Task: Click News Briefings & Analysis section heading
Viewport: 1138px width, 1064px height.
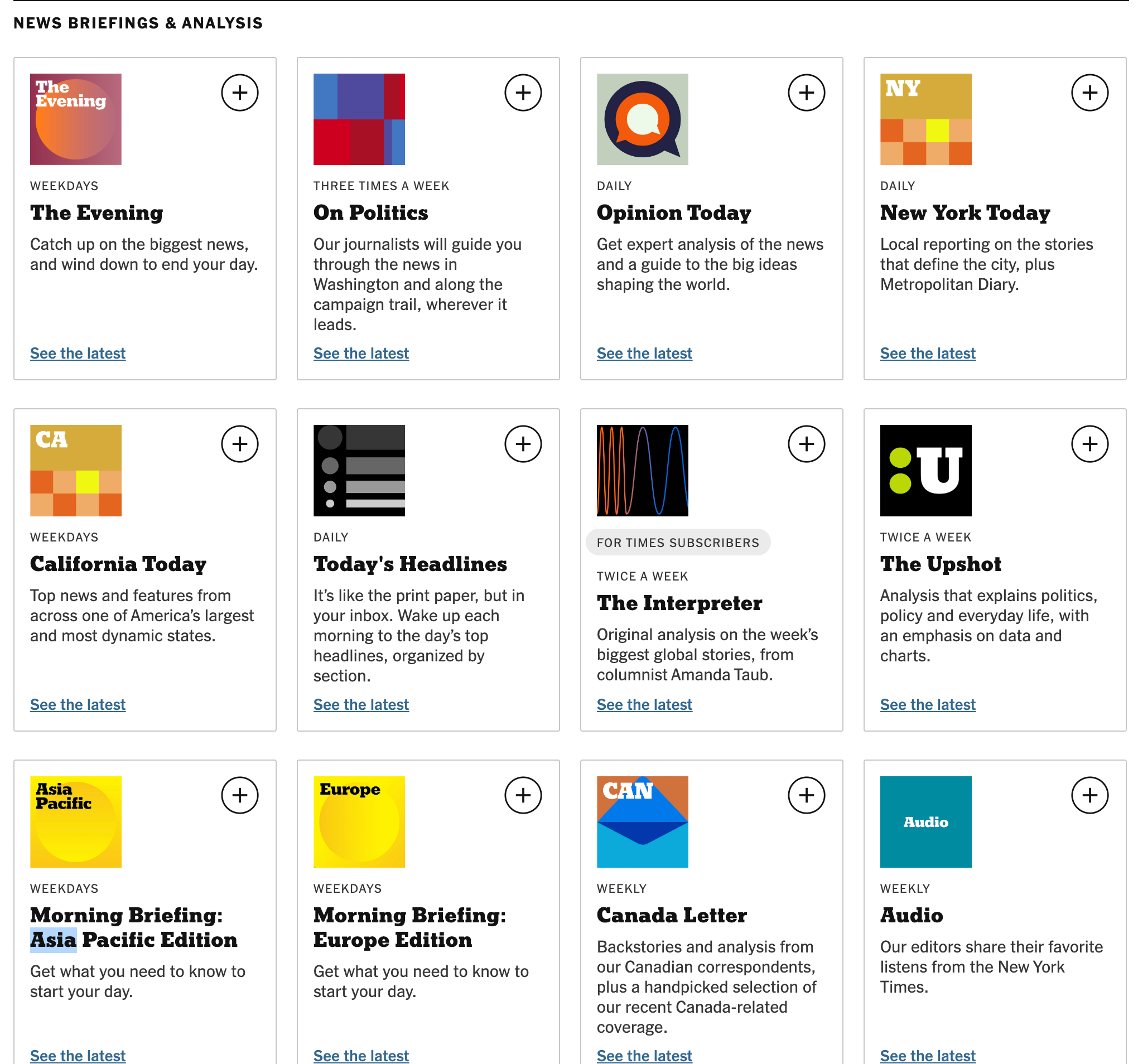Action: tap(138, 23)
